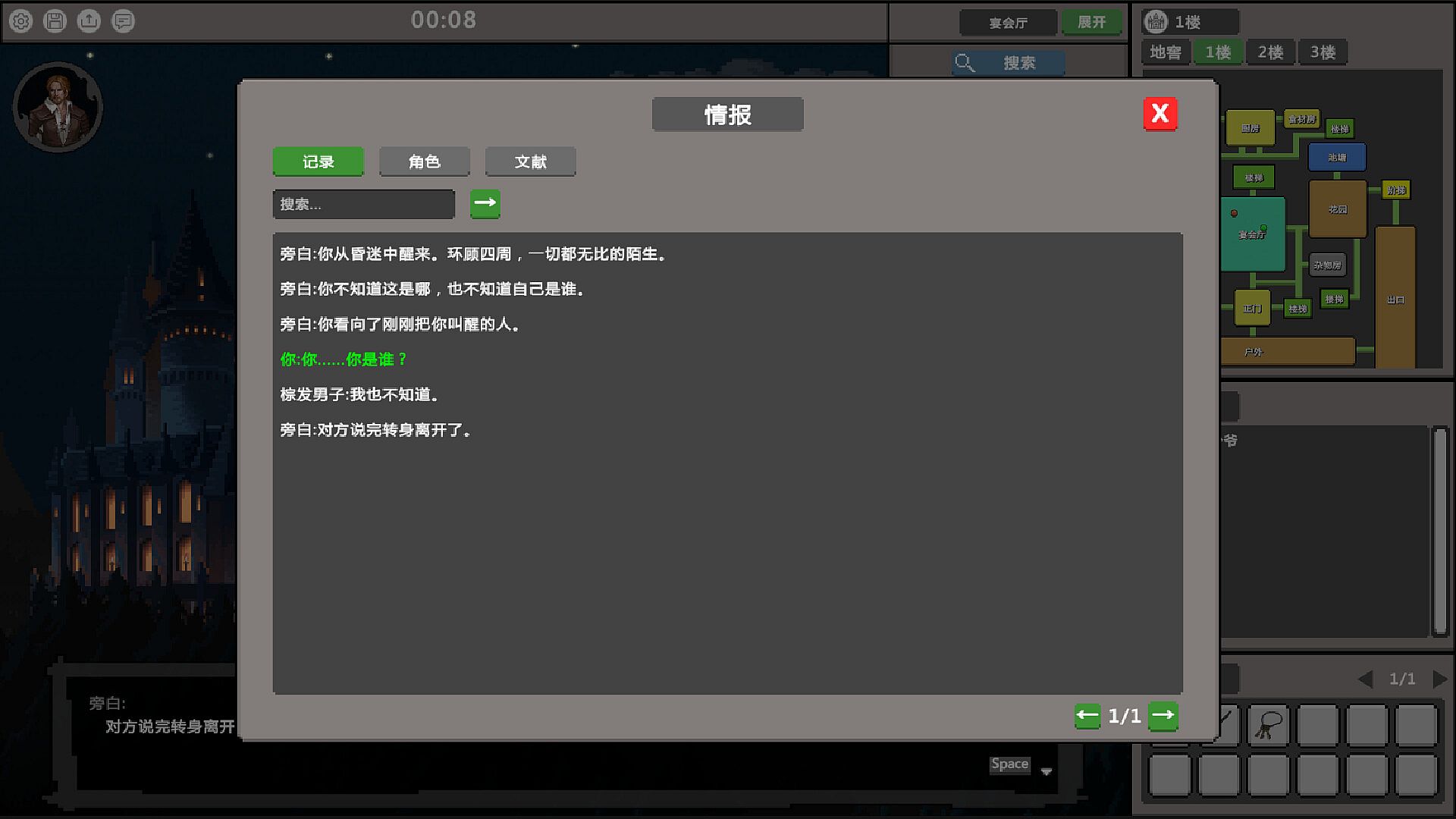
Task: Toggle the 3楼 floor map
Action: [x=1323, y=52]
